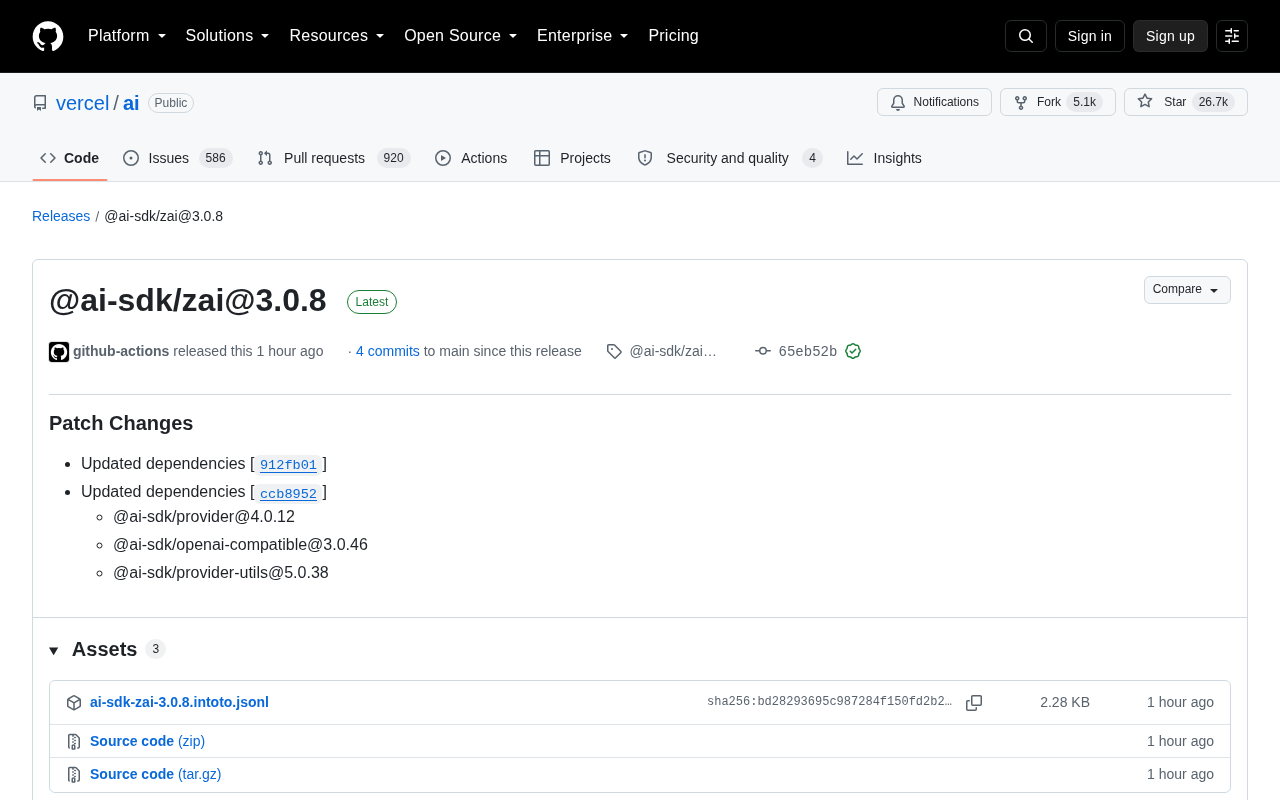The width and height of the screenshot is (1280, 800).
Task: Click the Sign in button
Action: tap(1090, 36)
